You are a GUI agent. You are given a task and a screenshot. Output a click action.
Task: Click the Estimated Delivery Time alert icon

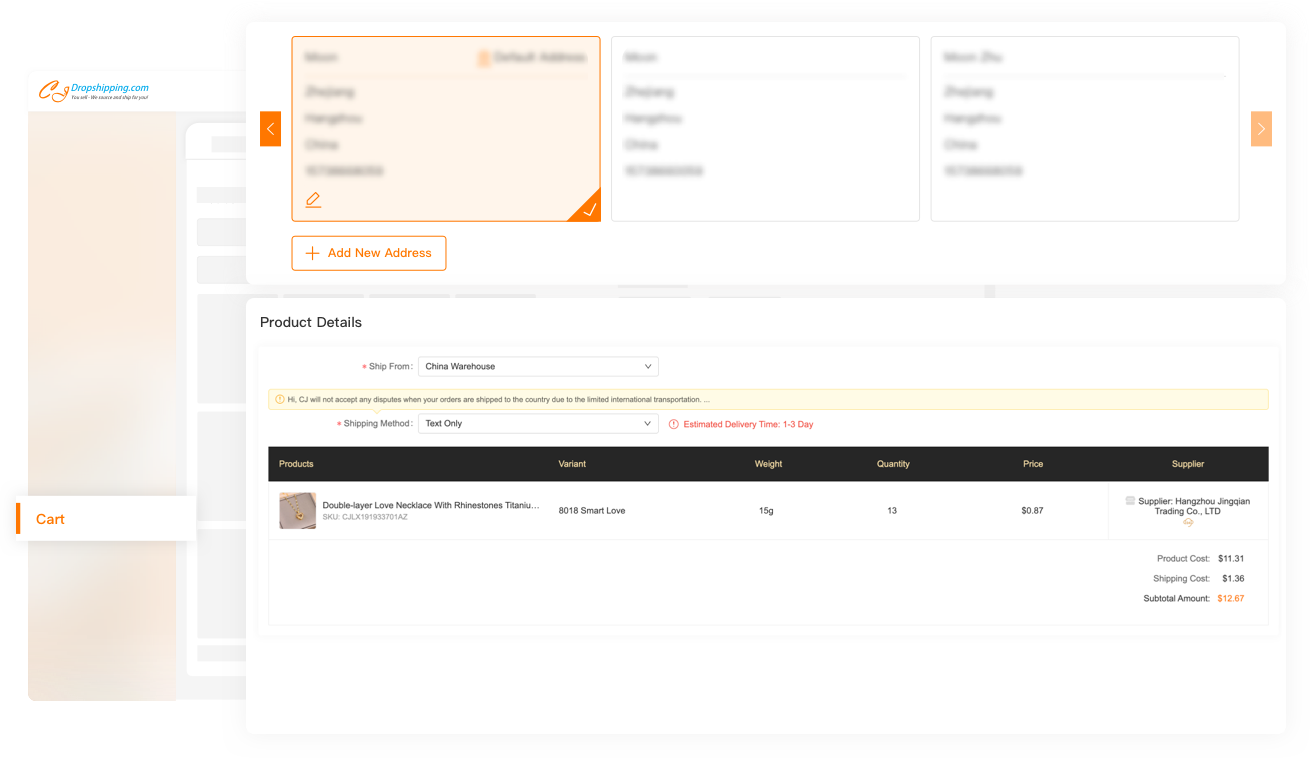coord(674,424)
